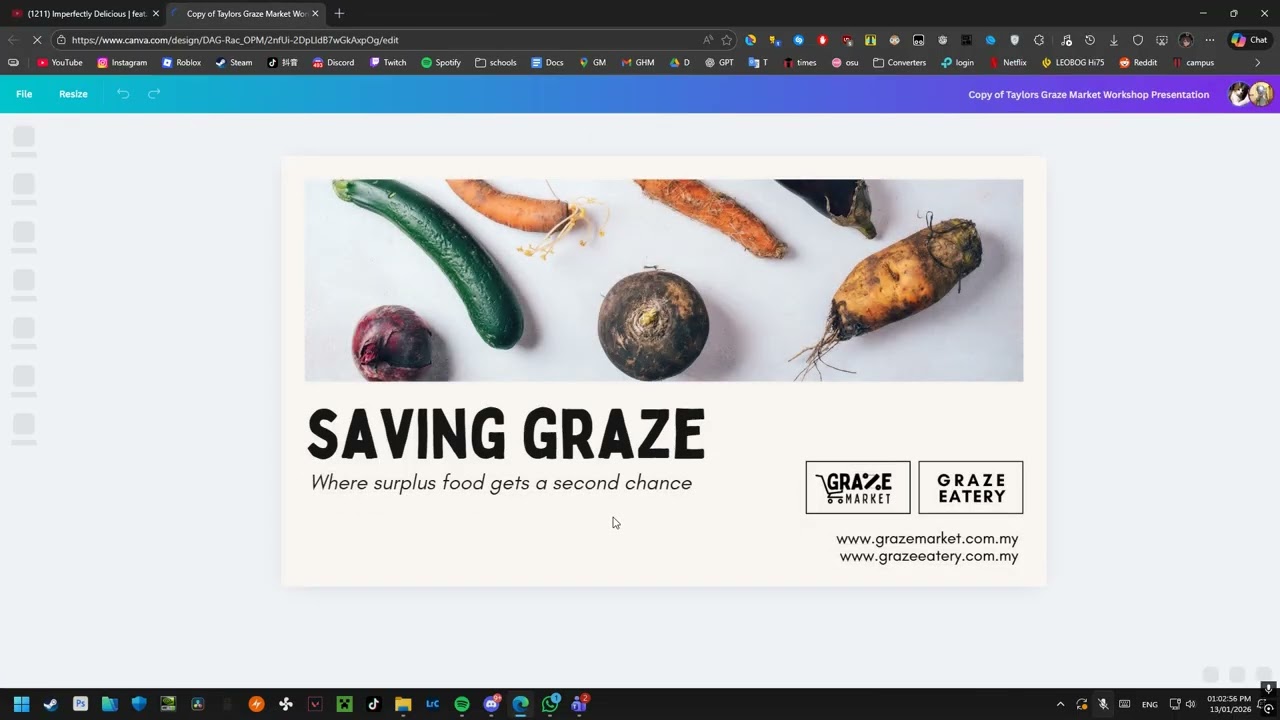This screenshot has width=1280, height=720.
Task: Close the Taylors Graze Market Canva tab
Action: tap(315, 14)
